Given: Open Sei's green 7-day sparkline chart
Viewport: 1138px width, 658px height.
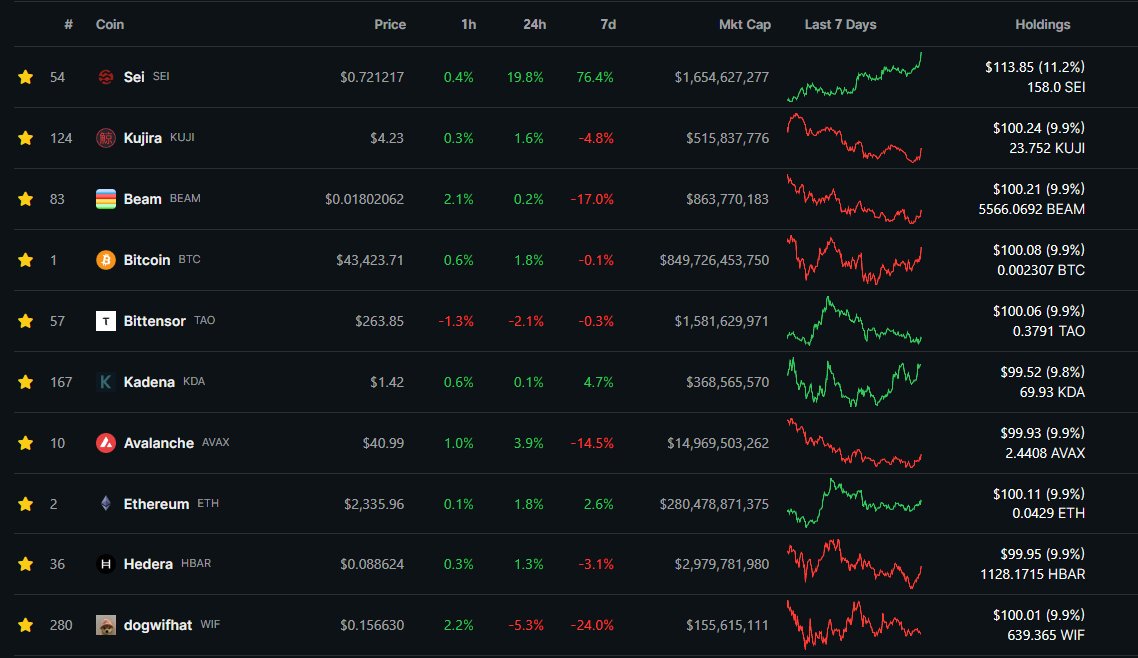Looking at the screenshot, I should (x=854, y=77).
